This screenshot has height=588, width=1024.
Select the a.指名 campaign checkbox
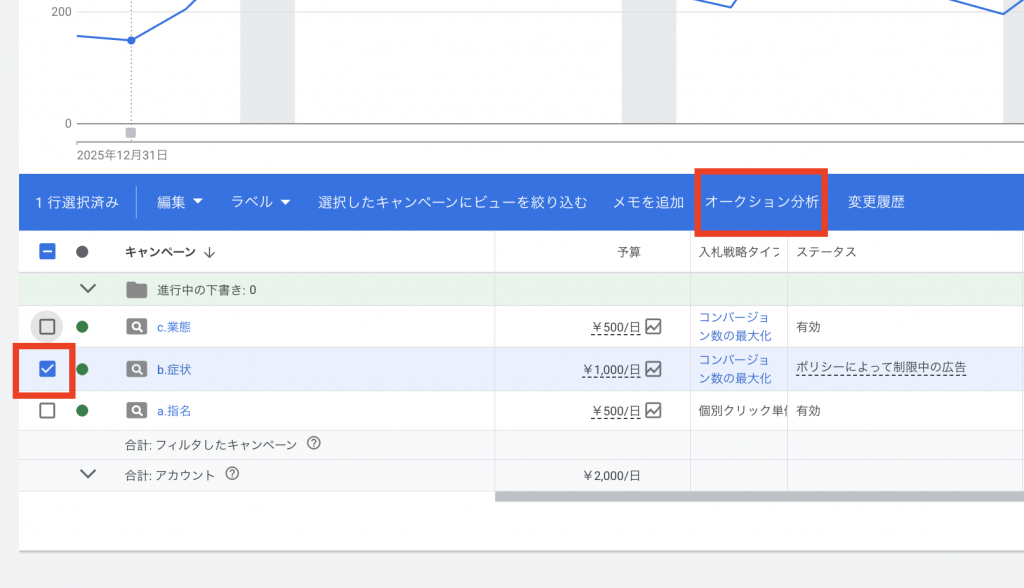tap(47, 410)
